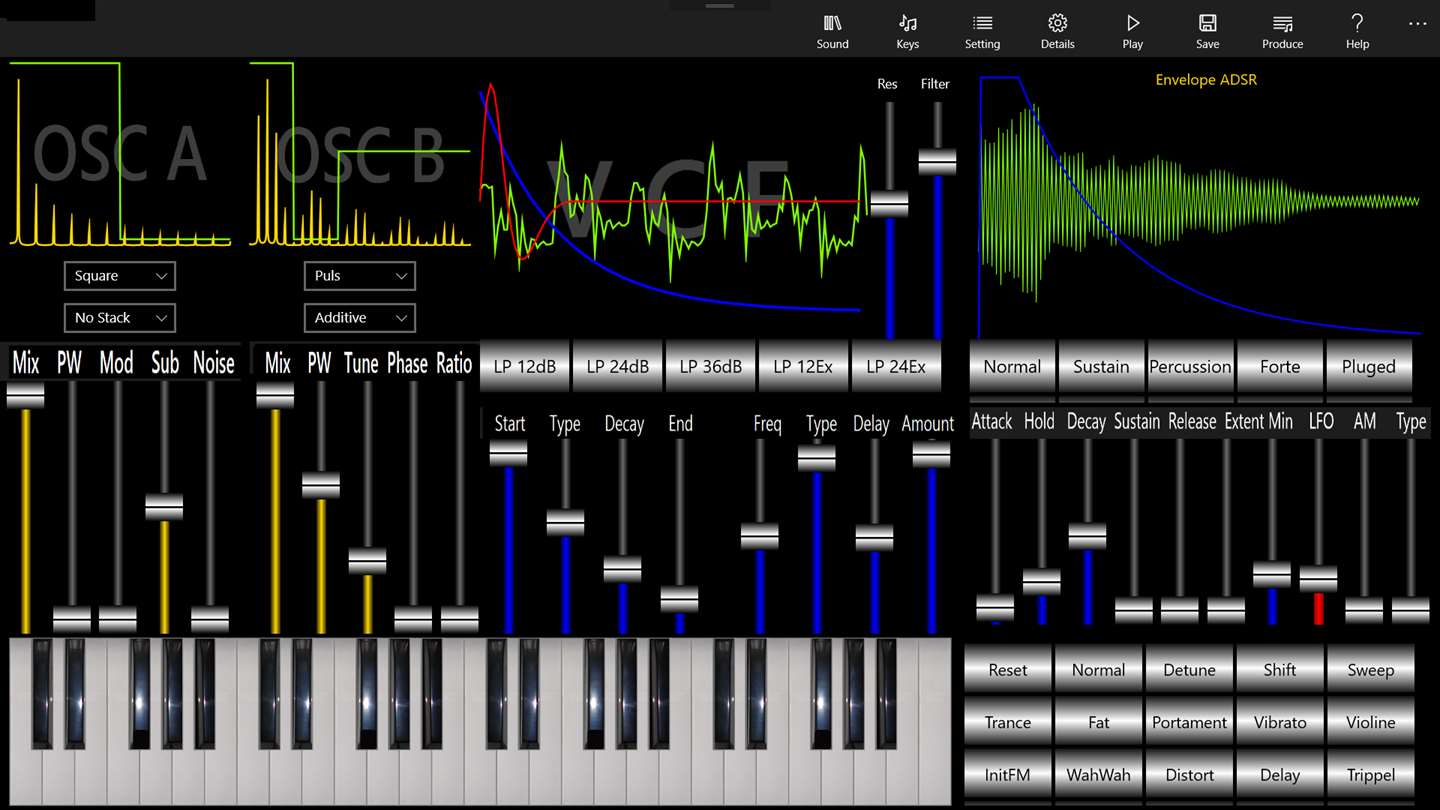Click the Noise slider handle

point(210,619)
